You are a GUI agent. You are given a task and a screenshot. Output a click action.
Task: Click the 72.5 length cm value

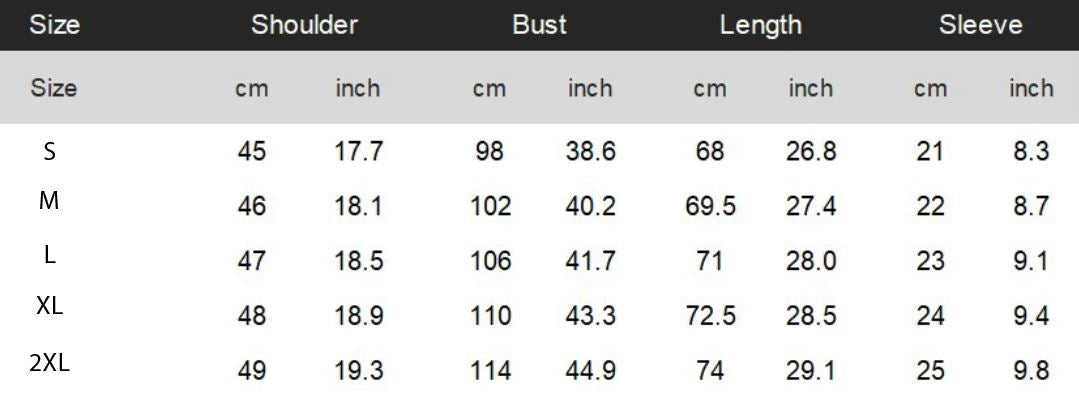pos(711,316)
